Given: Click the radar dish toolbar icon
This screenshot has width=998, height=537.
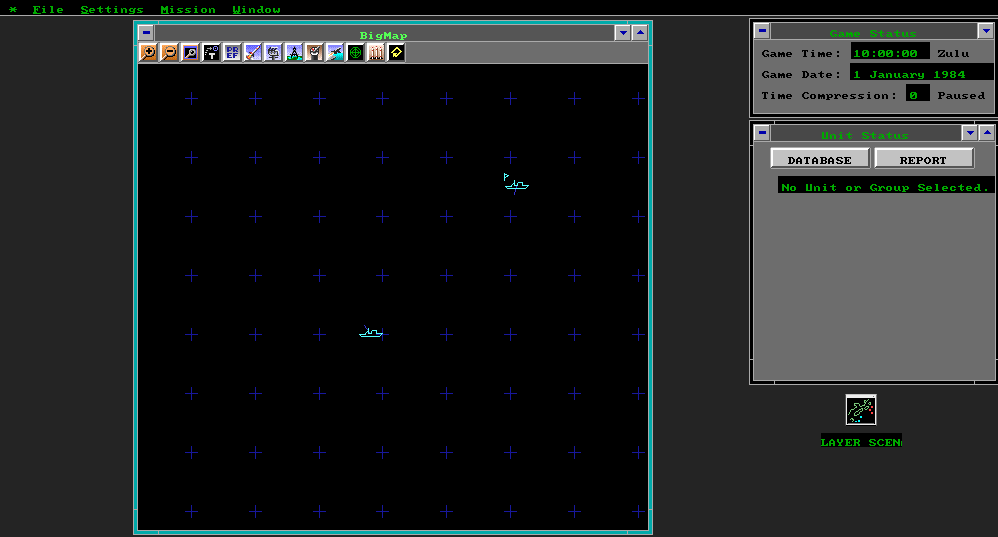Looking at the screenshot, I should click(314, 53).
